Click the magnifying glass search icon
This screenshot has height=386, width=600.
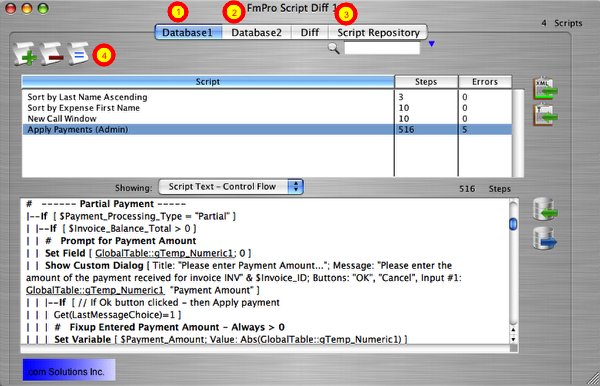[x=334, y=48]
